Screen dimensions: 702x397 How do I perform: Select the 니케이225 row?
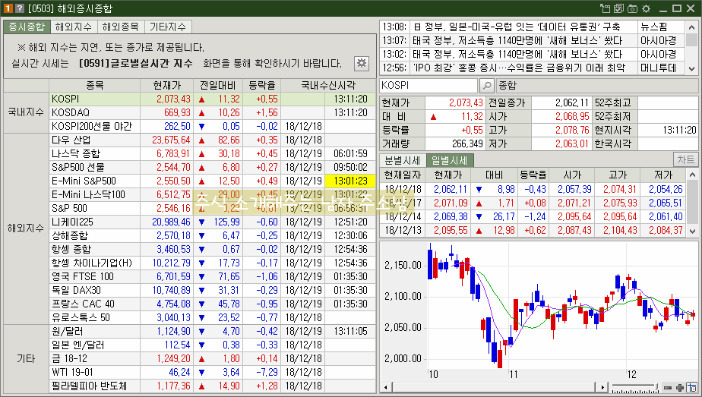pyautogui.click(x=212, y=222)
